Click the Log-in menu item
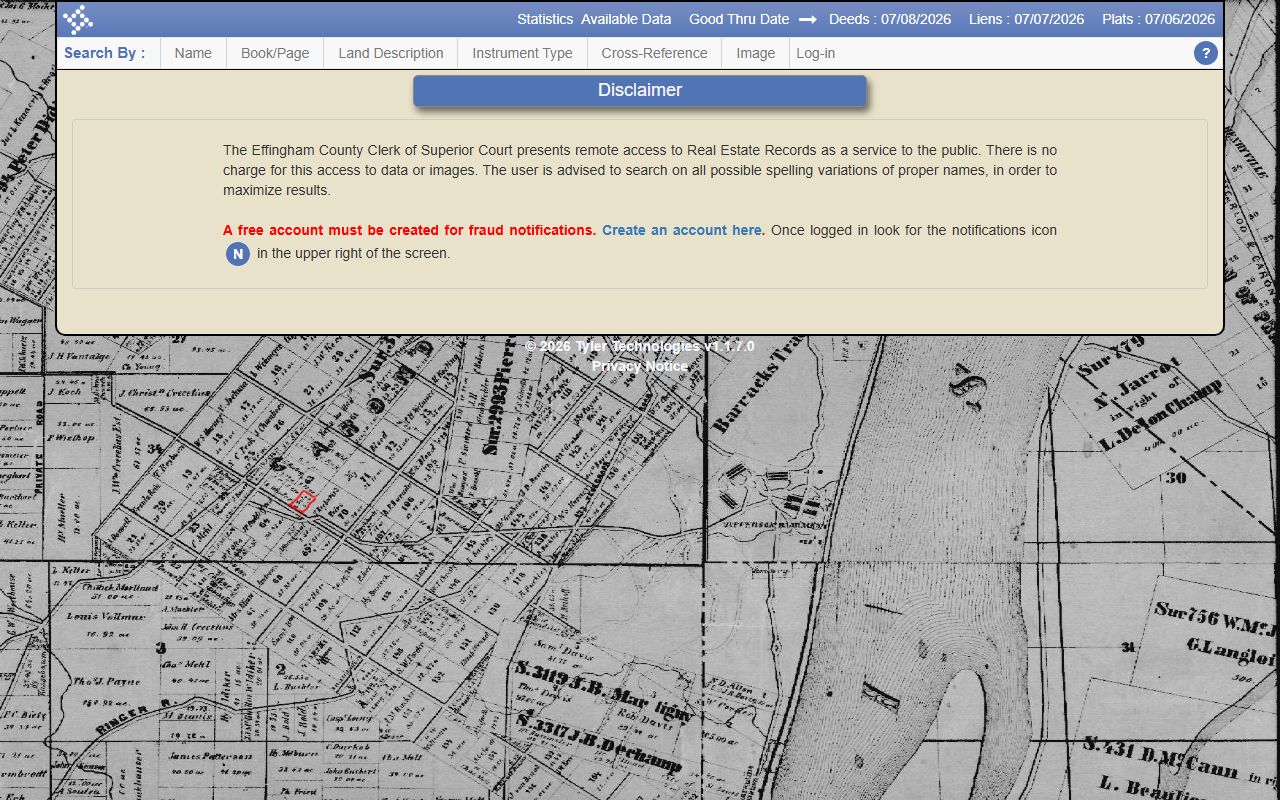This screenshot has width=1280, height=800. pyautogui.click(x=816, y=53)
